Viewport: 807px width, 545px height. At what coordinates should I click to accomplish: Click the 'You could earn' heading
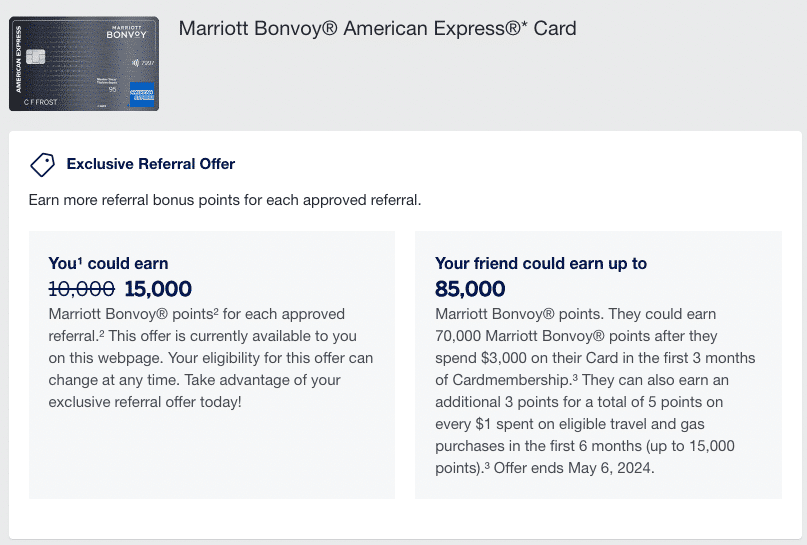[x=108, y=263]
